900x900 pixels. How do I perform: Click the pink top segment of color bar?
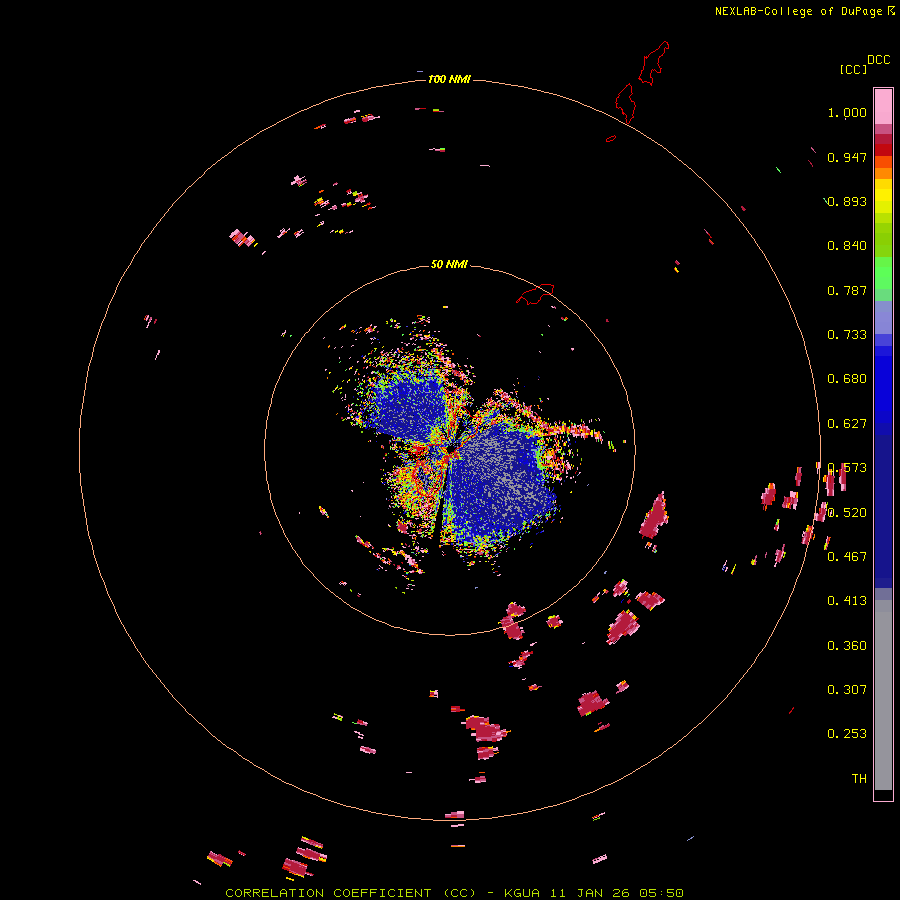tap(883, 107)
